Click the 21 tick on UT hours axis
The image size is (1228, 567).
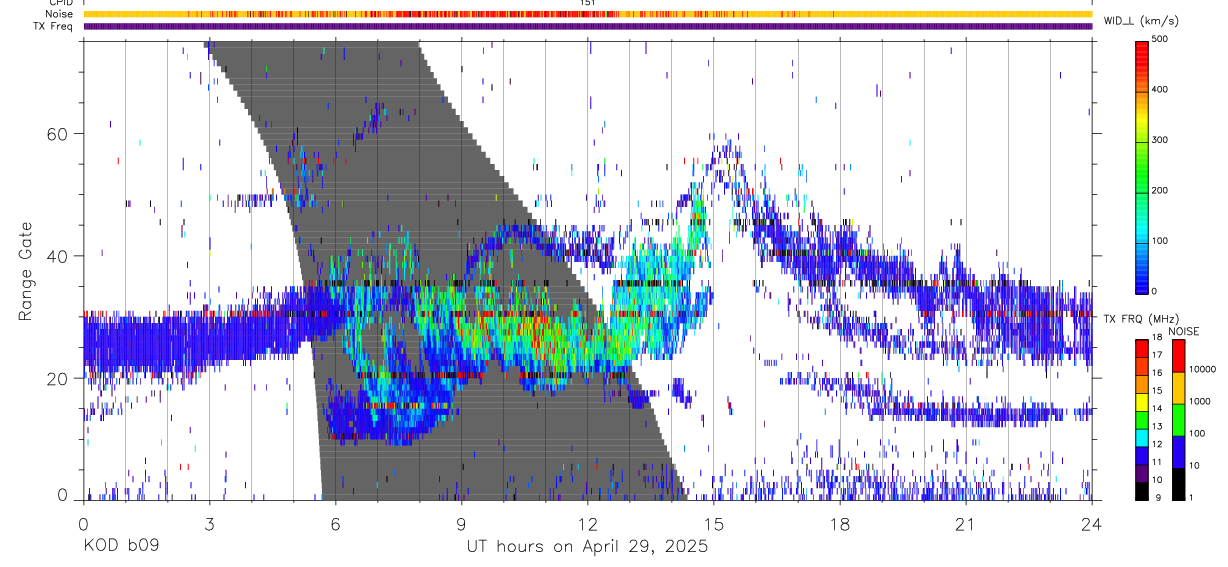(966, 523)
